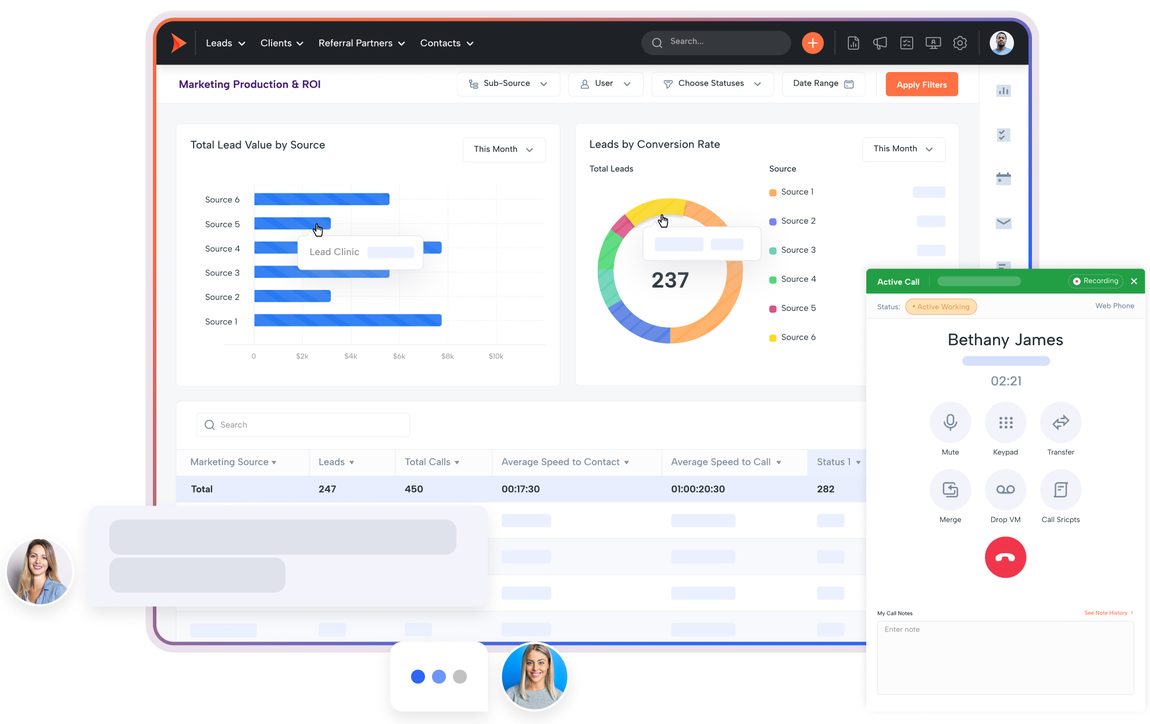This screenshot has height=724, width=1150.
Task: Click the Total row label in table
Action: coord(202,489)
